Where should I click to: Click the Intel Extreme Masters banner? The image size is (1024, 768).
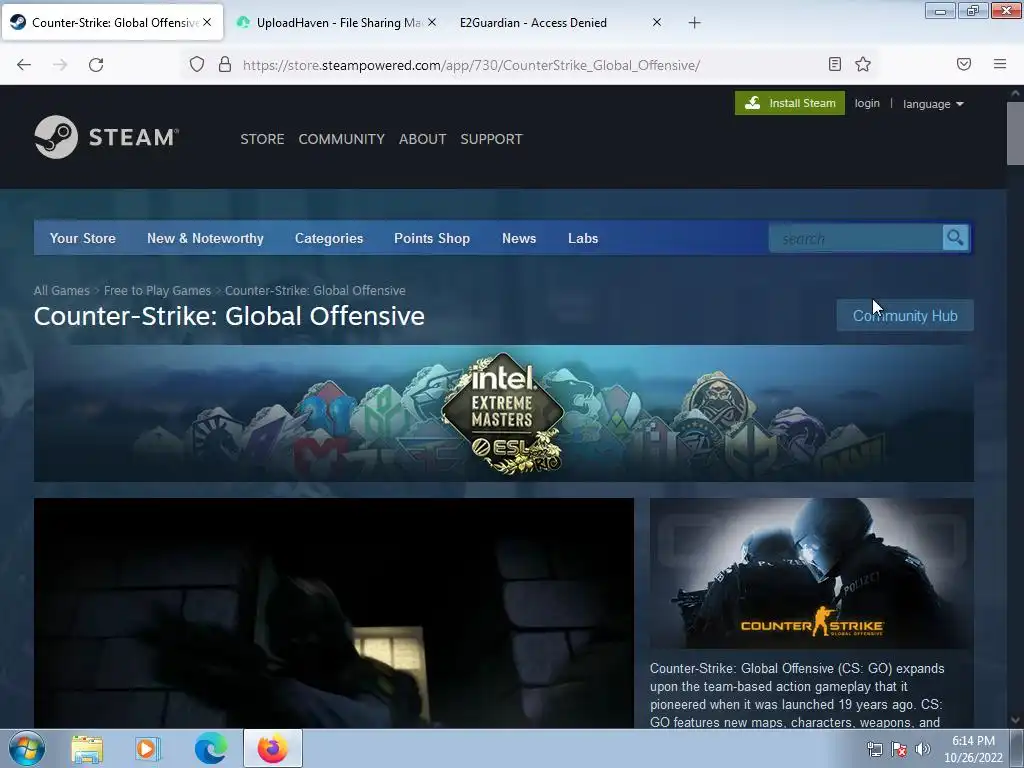click(504, 413)
